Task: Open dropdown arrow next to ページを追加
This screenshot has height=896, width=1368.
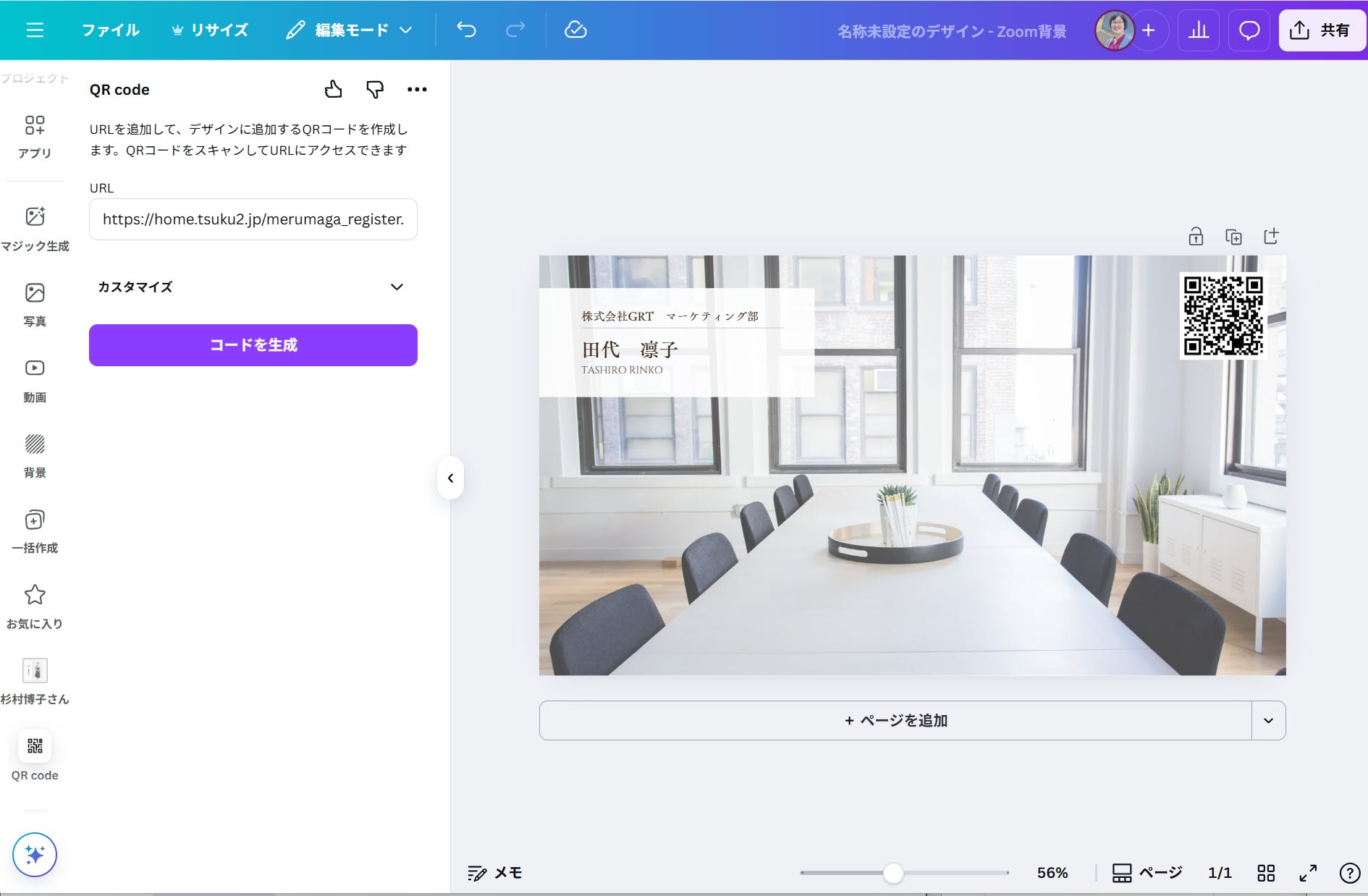Action: 1268,720
